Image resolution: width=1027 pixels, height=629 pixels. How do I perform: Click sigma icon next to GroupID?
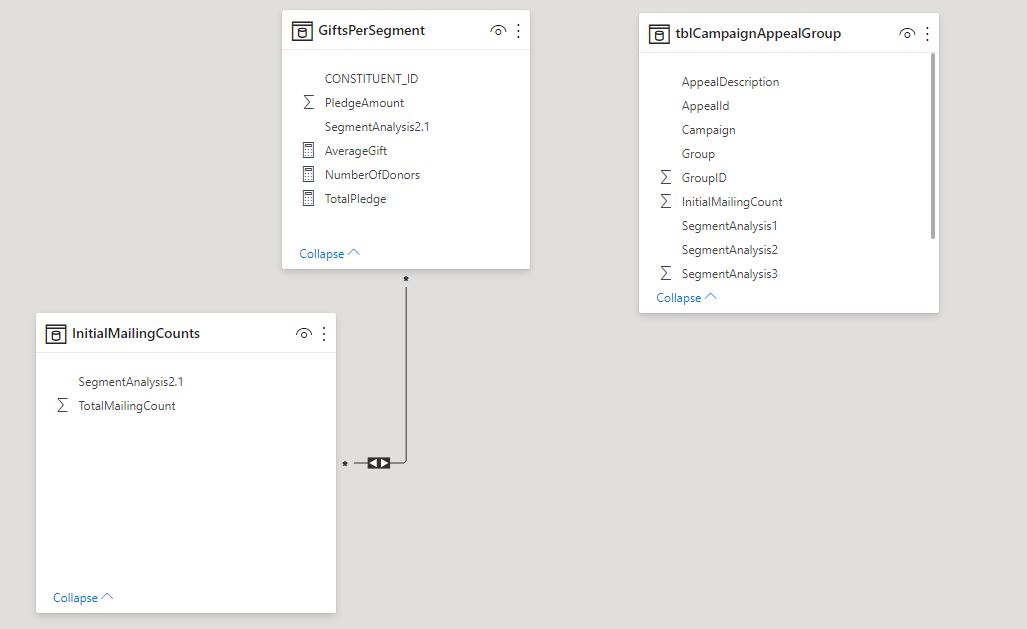pyautogui.click(x=665, y=178)
